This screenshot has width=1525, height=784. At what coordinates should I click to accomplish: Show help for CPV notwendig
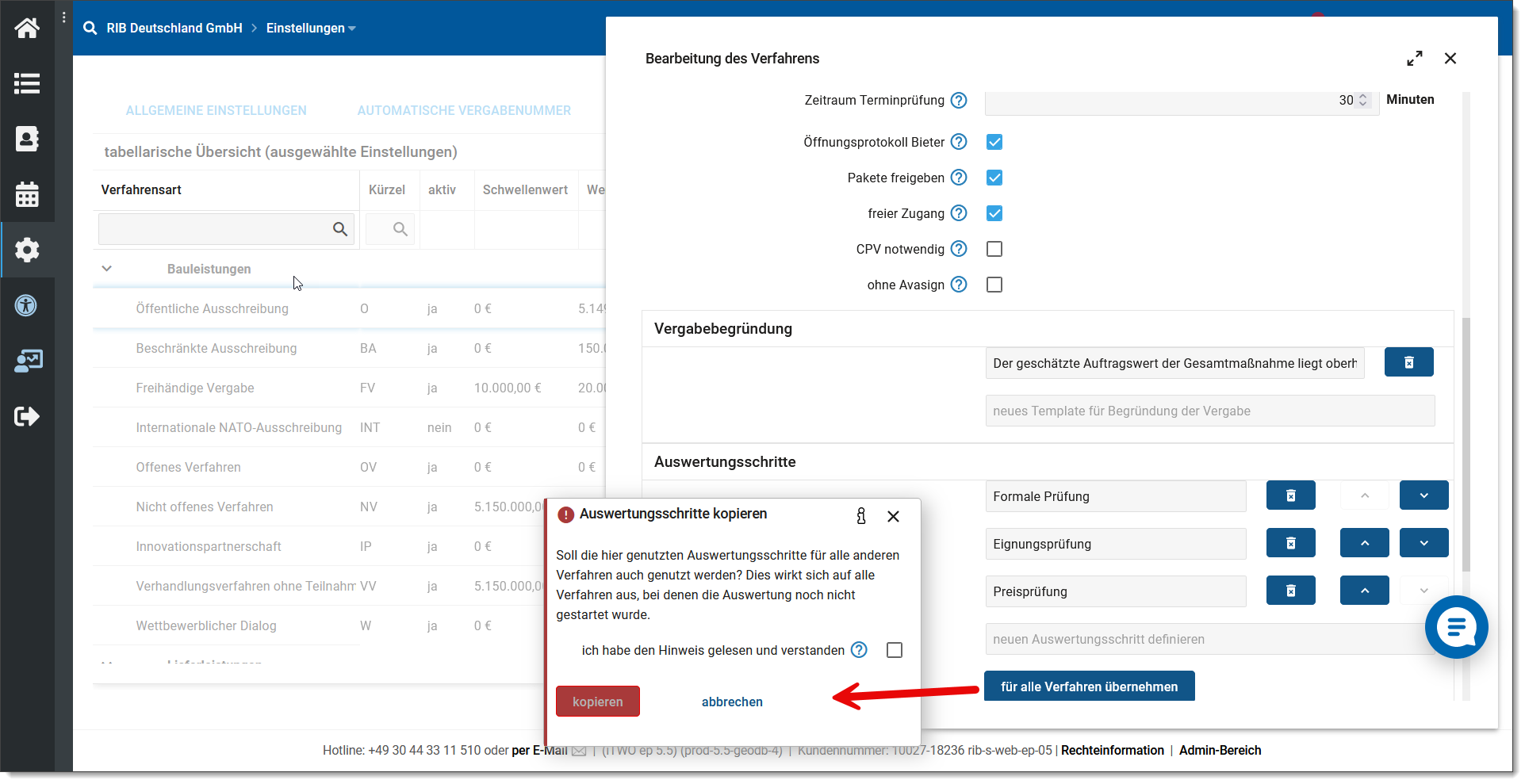pos(959,249)
